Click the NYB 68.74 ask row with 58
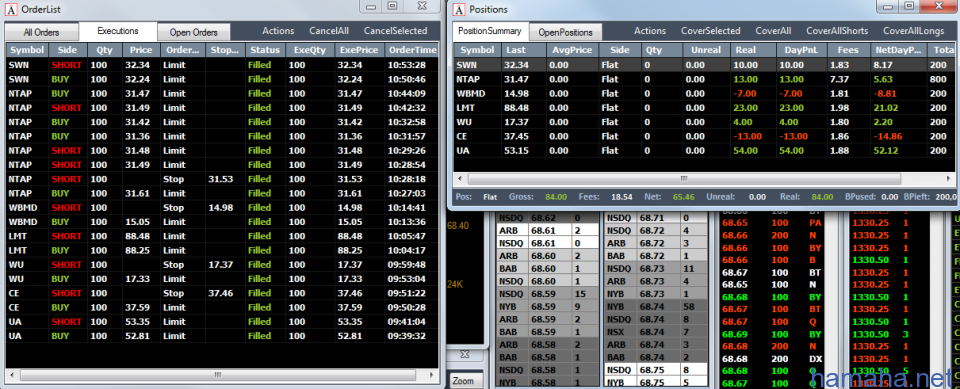Image resolution: width=960 pixels, height=389 pixels. [x=655, y=307]
